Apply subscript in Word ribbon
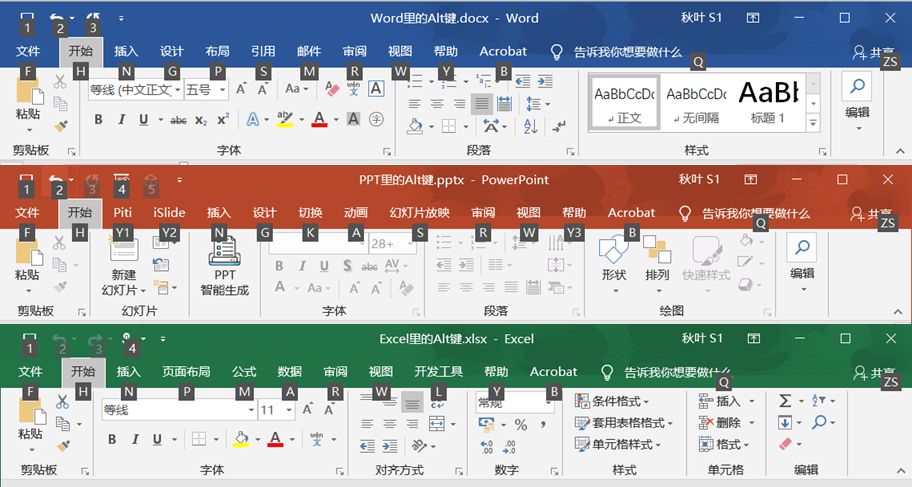The image size is (912, 487). point(201,120)
